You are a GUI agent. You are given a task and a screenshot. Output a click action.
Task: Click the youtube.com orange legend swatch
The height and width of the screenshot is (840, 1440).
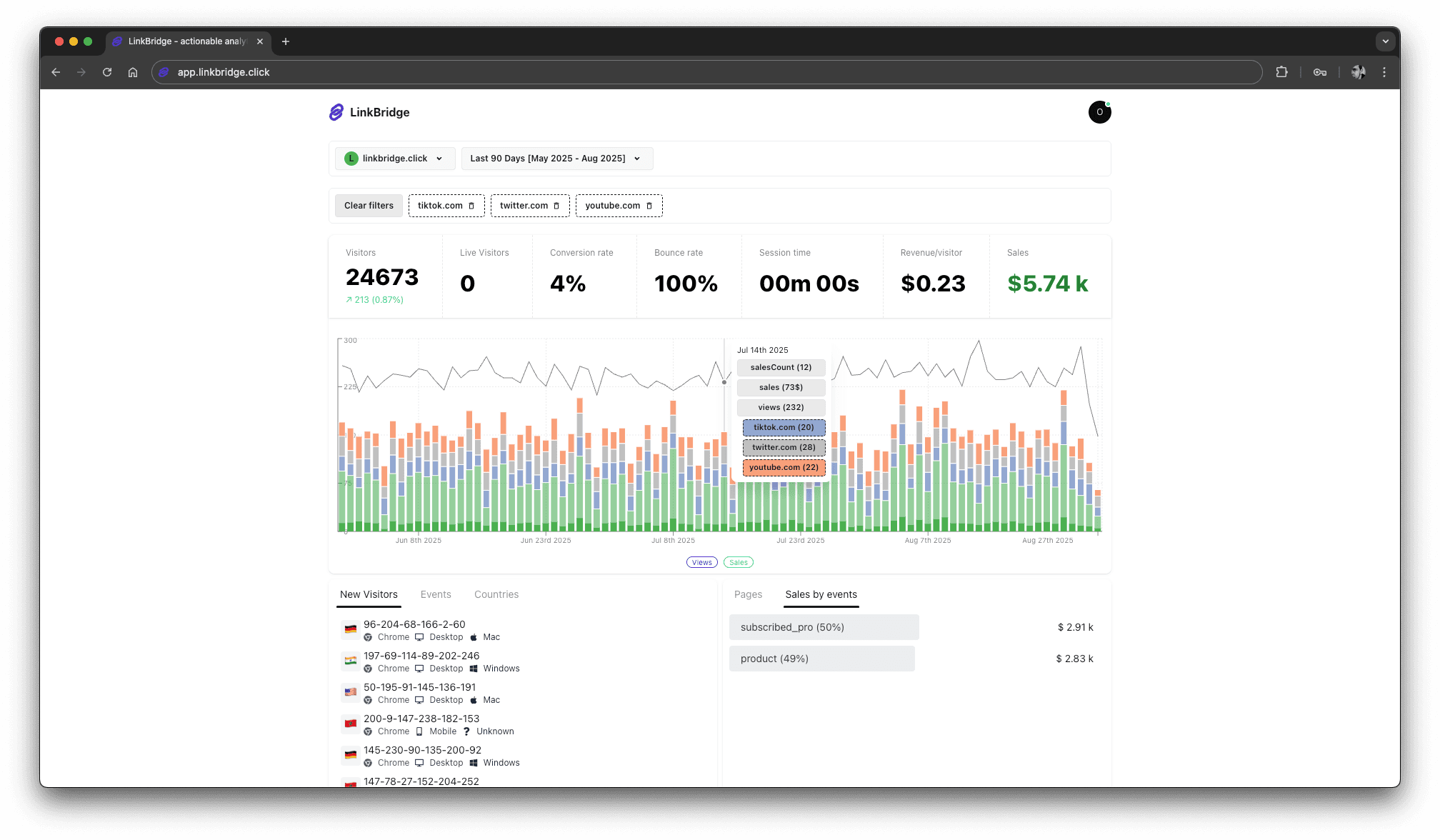(784, 467)
